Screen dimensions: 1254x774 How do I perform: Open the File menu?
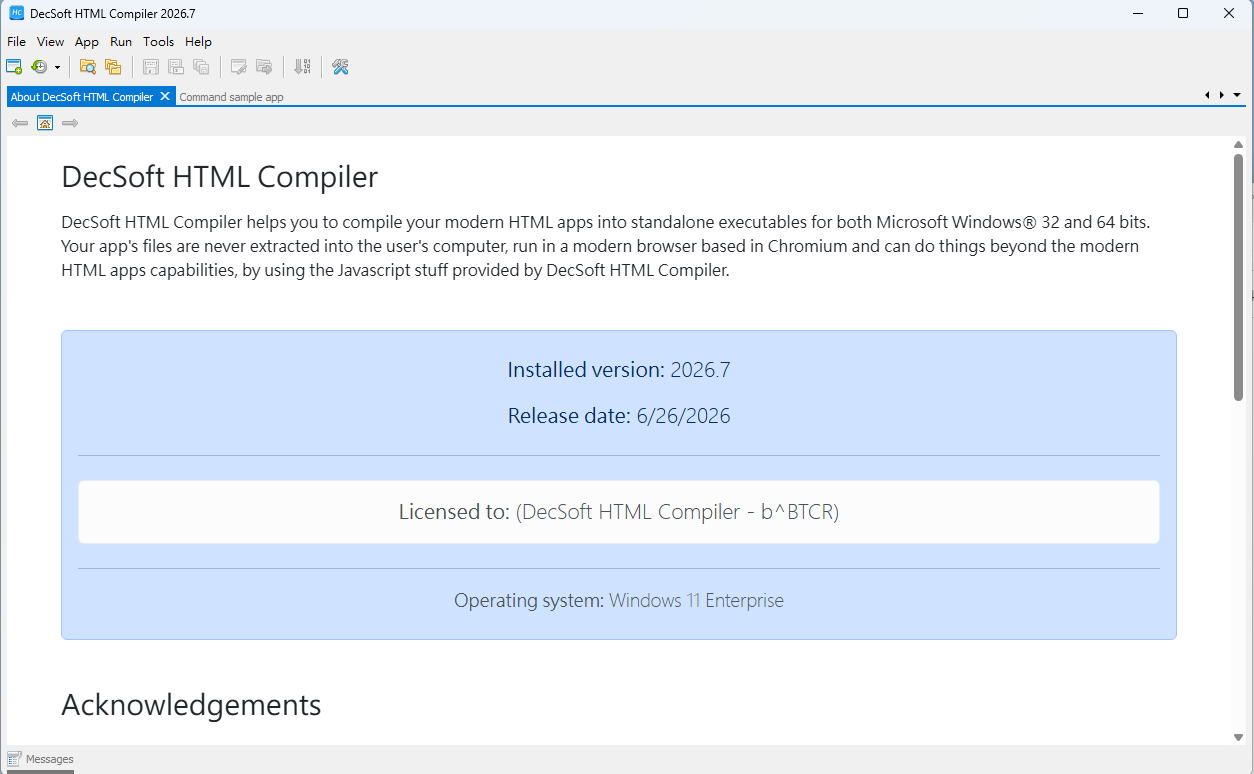click(x=16, y=42)
